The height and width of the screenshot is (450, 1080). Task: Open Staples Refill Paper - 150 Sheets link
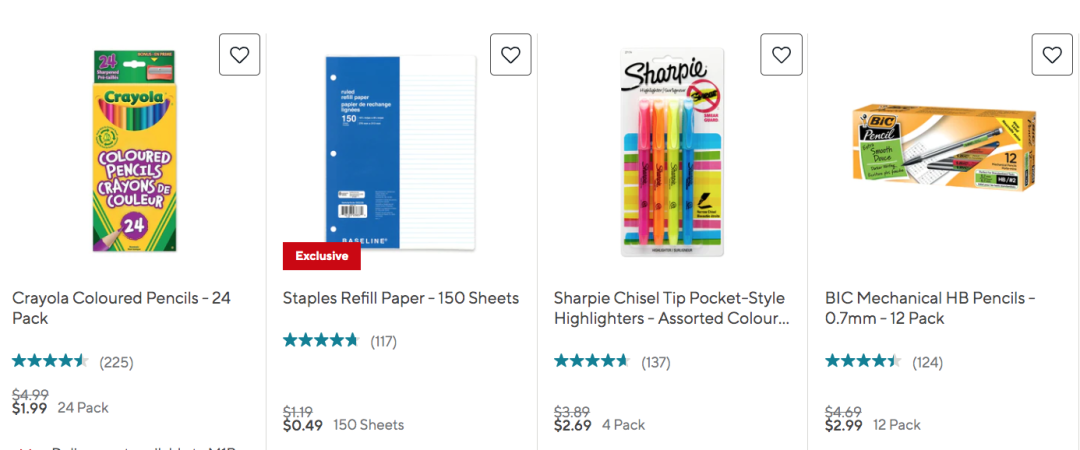click(x=401, y=298)
